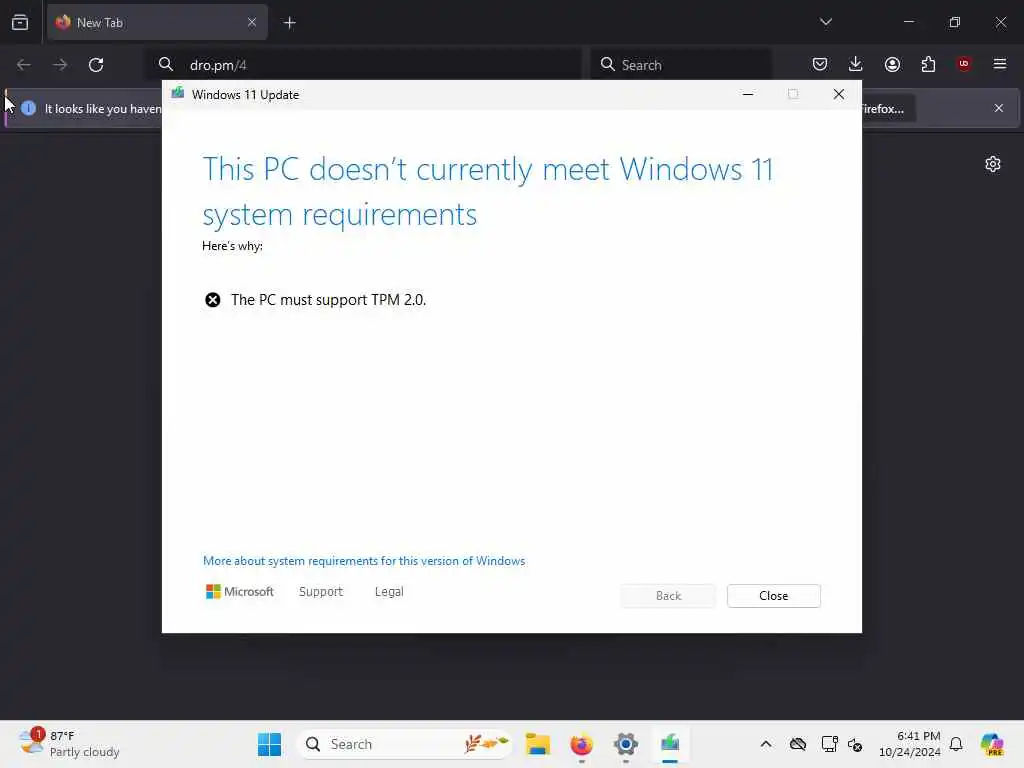
Task: Open File Explorer from the taskbar
Action: [x=537, y=744]
